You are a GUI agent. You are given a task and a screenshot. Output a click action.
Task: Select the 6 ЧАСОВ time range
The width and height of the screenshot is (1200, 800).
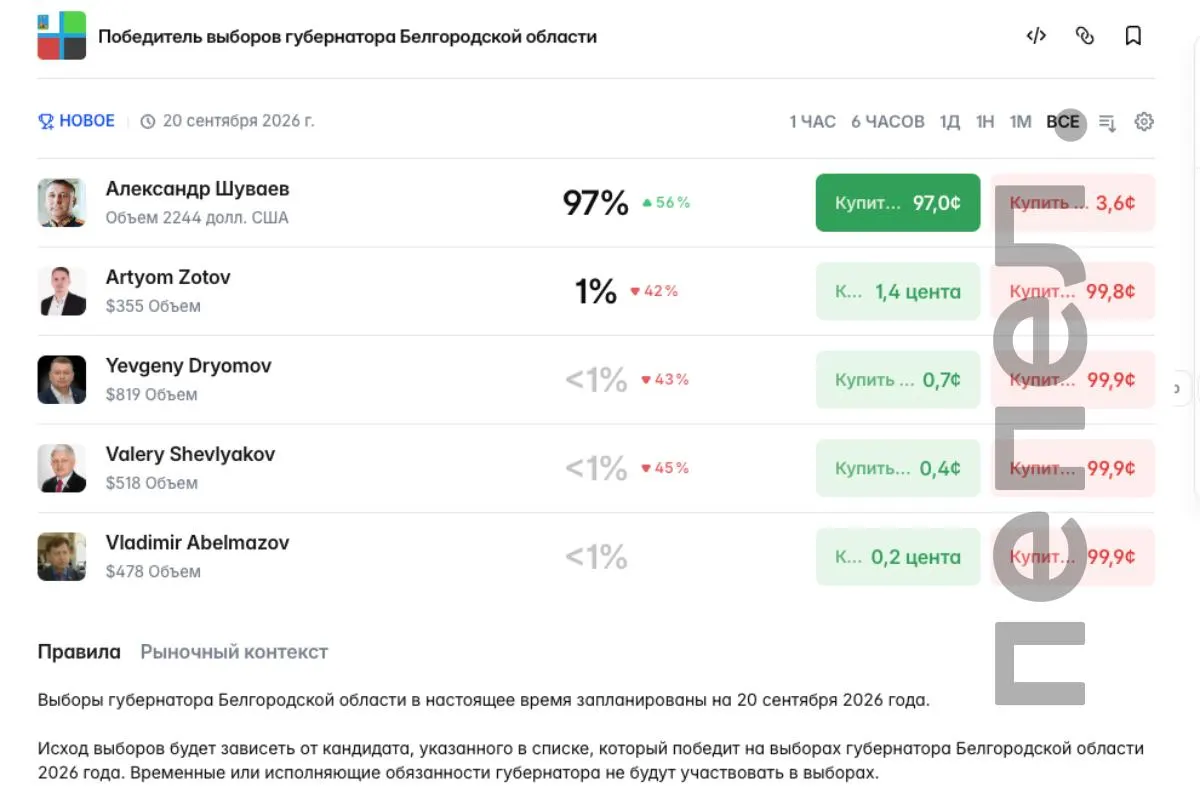tap(888, 122)
